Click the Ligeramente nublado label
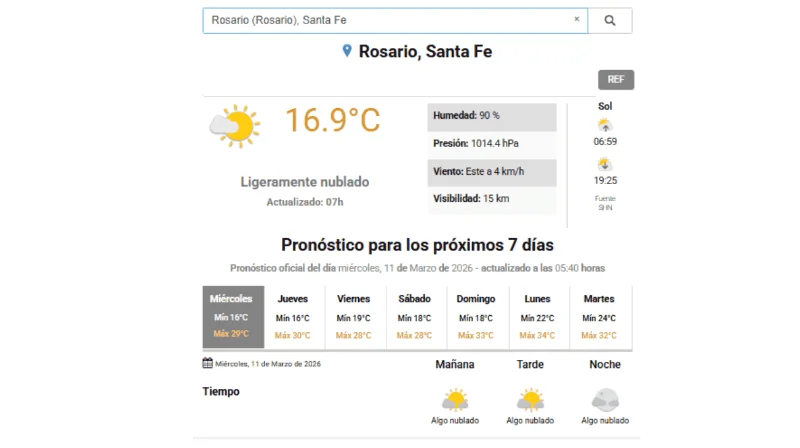The image size is (800, 448). [x=305, y=182]
